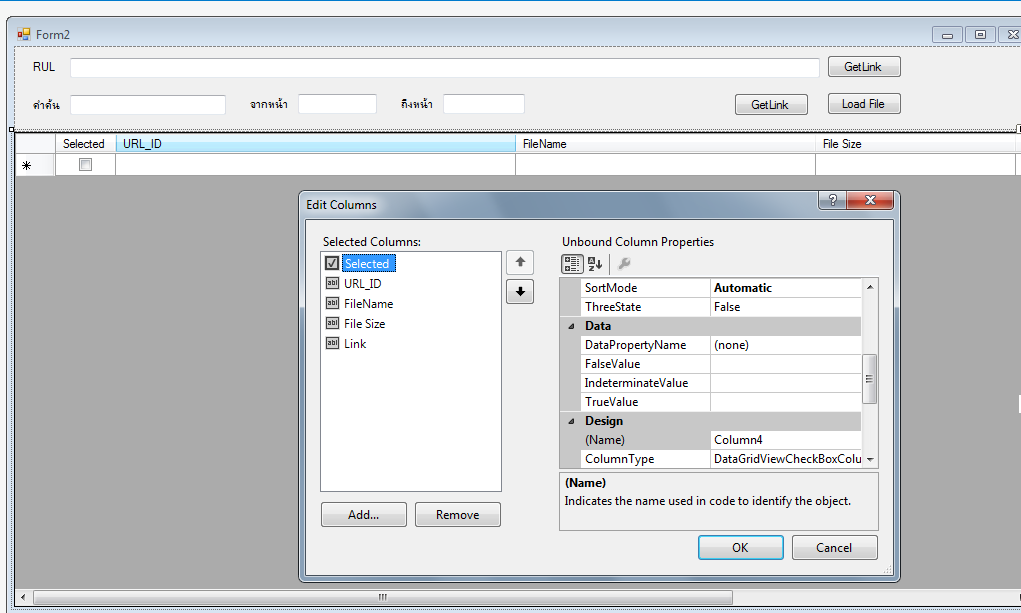Click the horizontal scrollbar left arrow
The image size is (1021, 613).
pyautogui.click(x=23, y=597)
